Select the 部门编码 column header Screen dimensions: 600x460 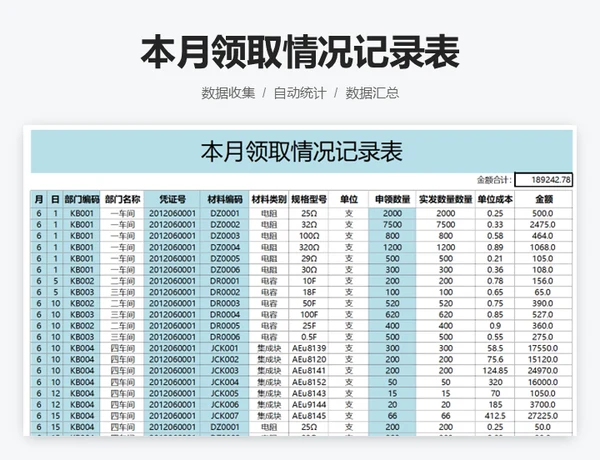point(82,199)
